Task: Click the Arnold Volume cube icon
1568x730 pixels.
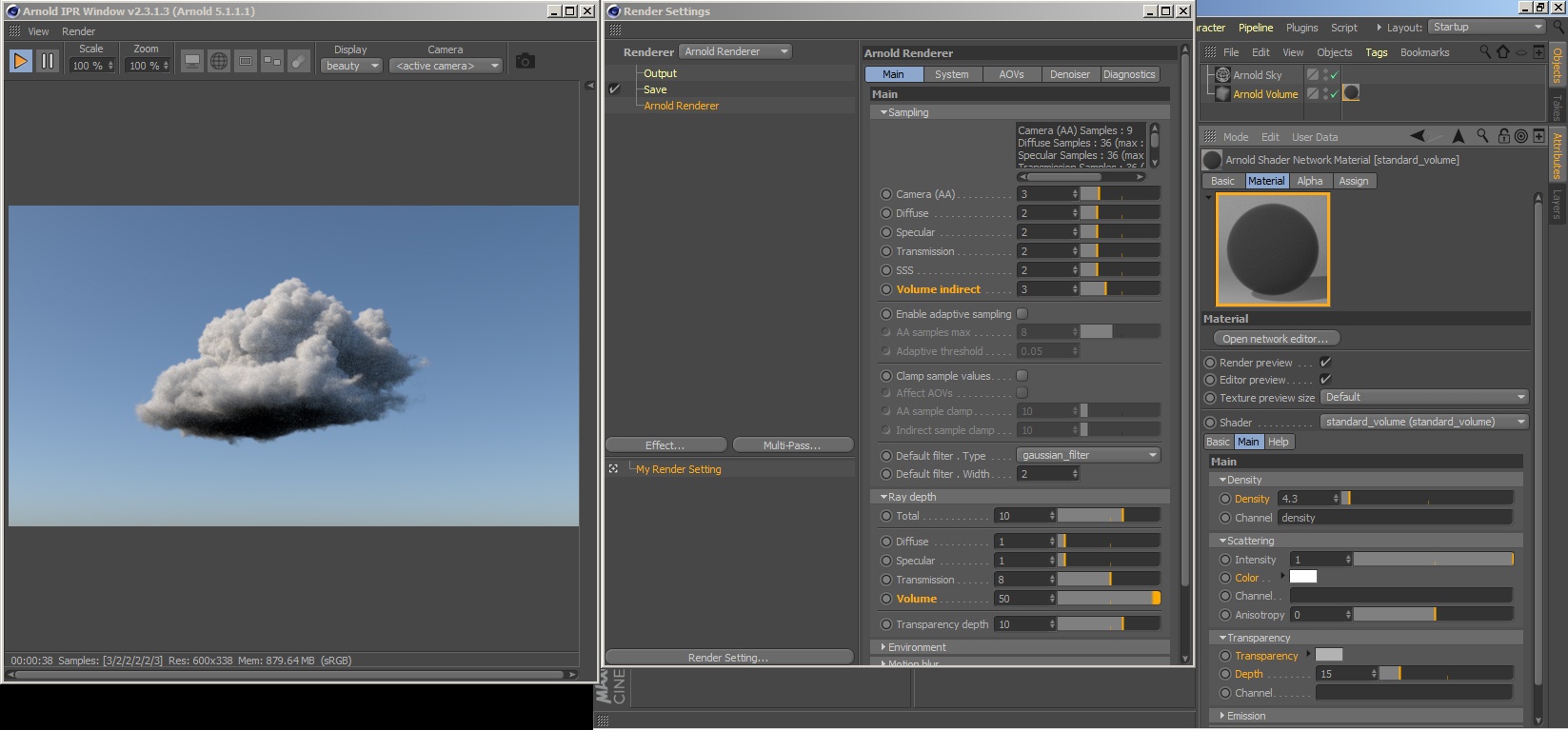Action: pyautogui.click(x=1223, y=93)
